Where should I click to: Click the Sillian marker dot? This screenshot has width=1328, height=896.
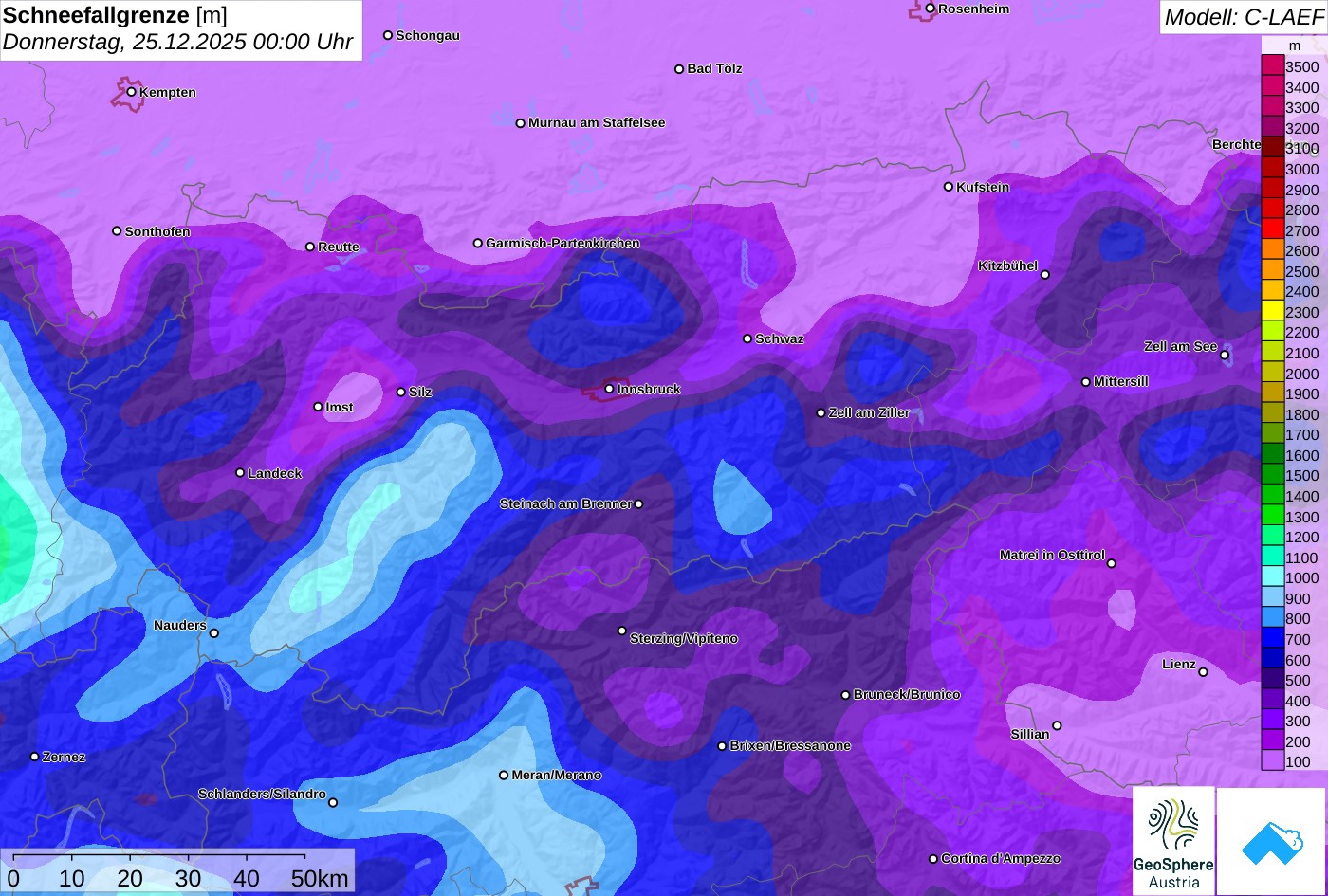tap(1057, 726)
